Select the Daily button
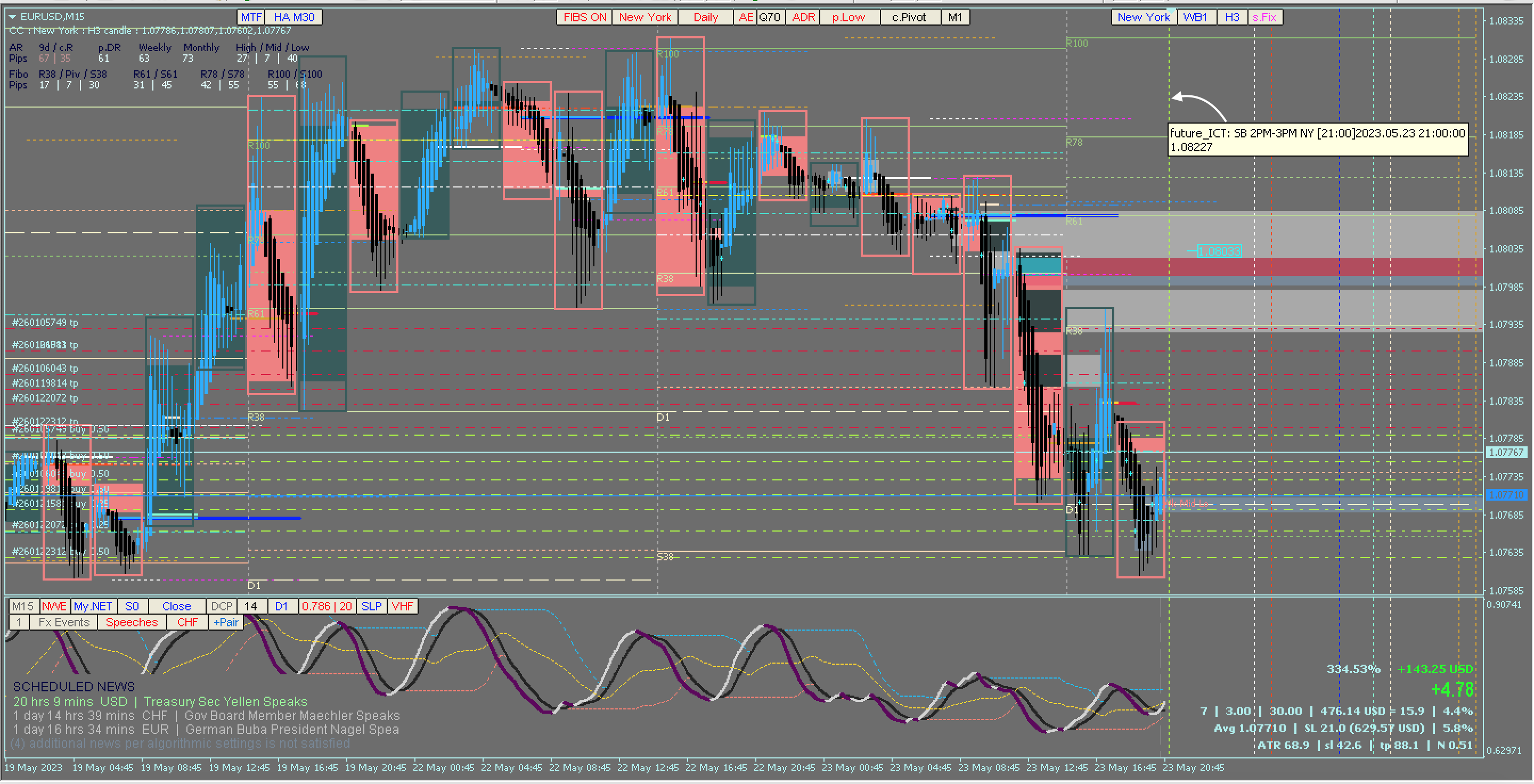Image resolution: width=1534 pixels, height=784 pixels. coord(706,17)
